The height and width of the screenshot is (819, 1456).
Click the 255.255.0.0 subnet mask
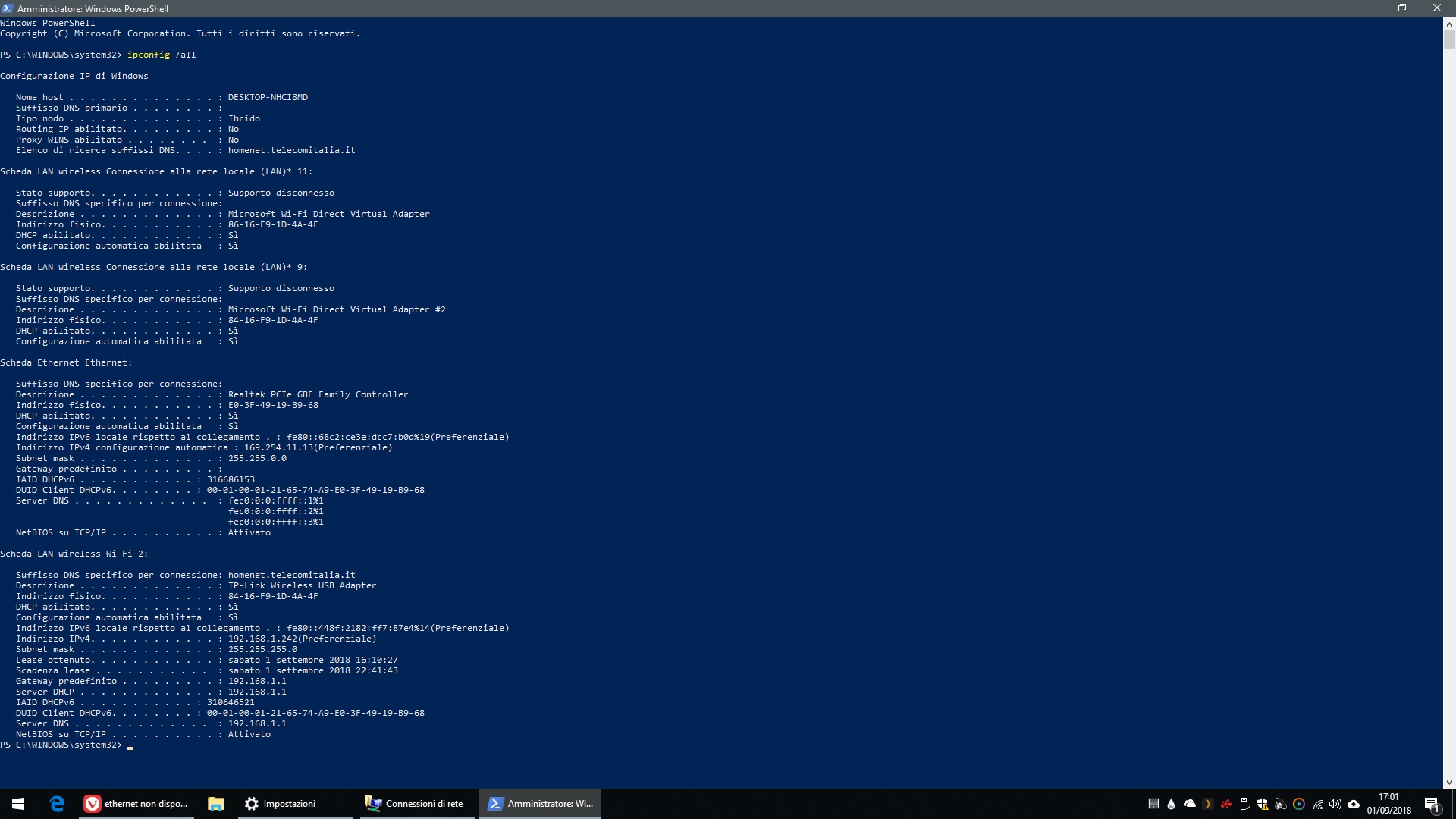pyautogui.click(x=257, y=458)
